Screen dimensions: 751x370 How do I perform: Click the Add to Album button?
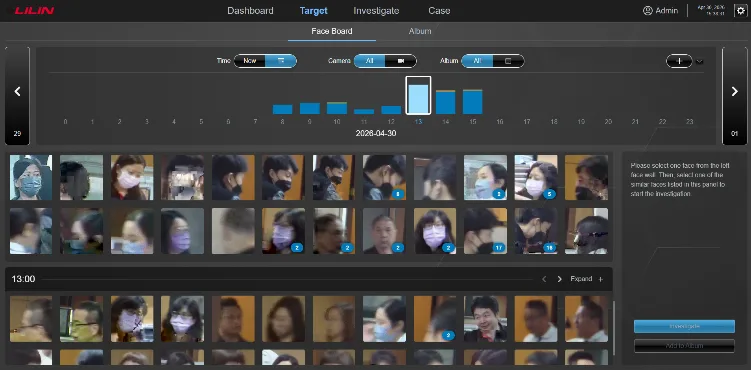click(x=684, y=346)
